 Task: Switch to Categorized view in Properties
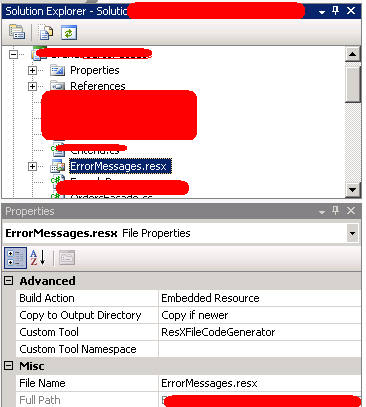point(15,258)
